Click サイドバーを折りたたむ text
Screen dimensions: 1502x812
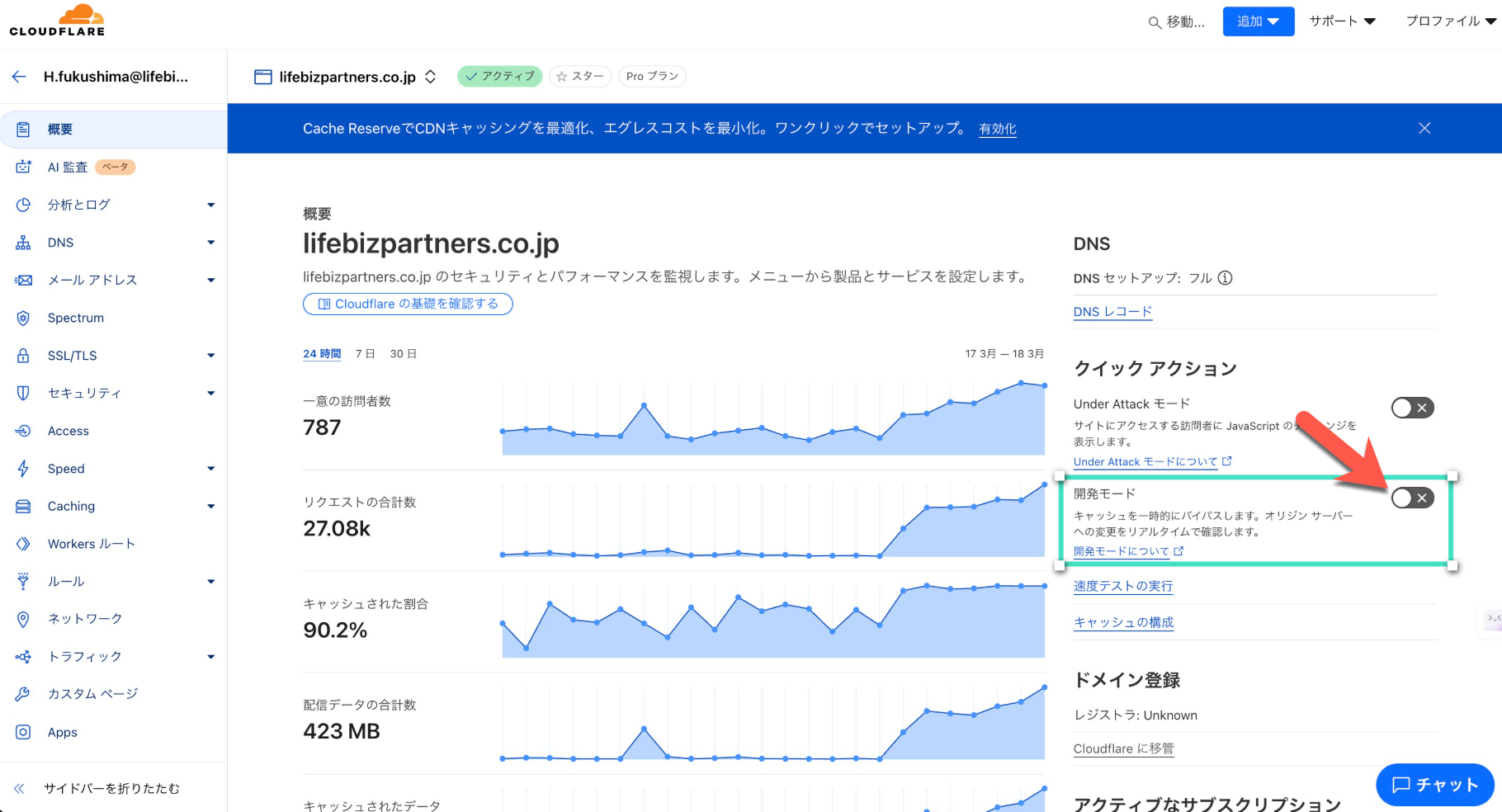tap(111, 789)
